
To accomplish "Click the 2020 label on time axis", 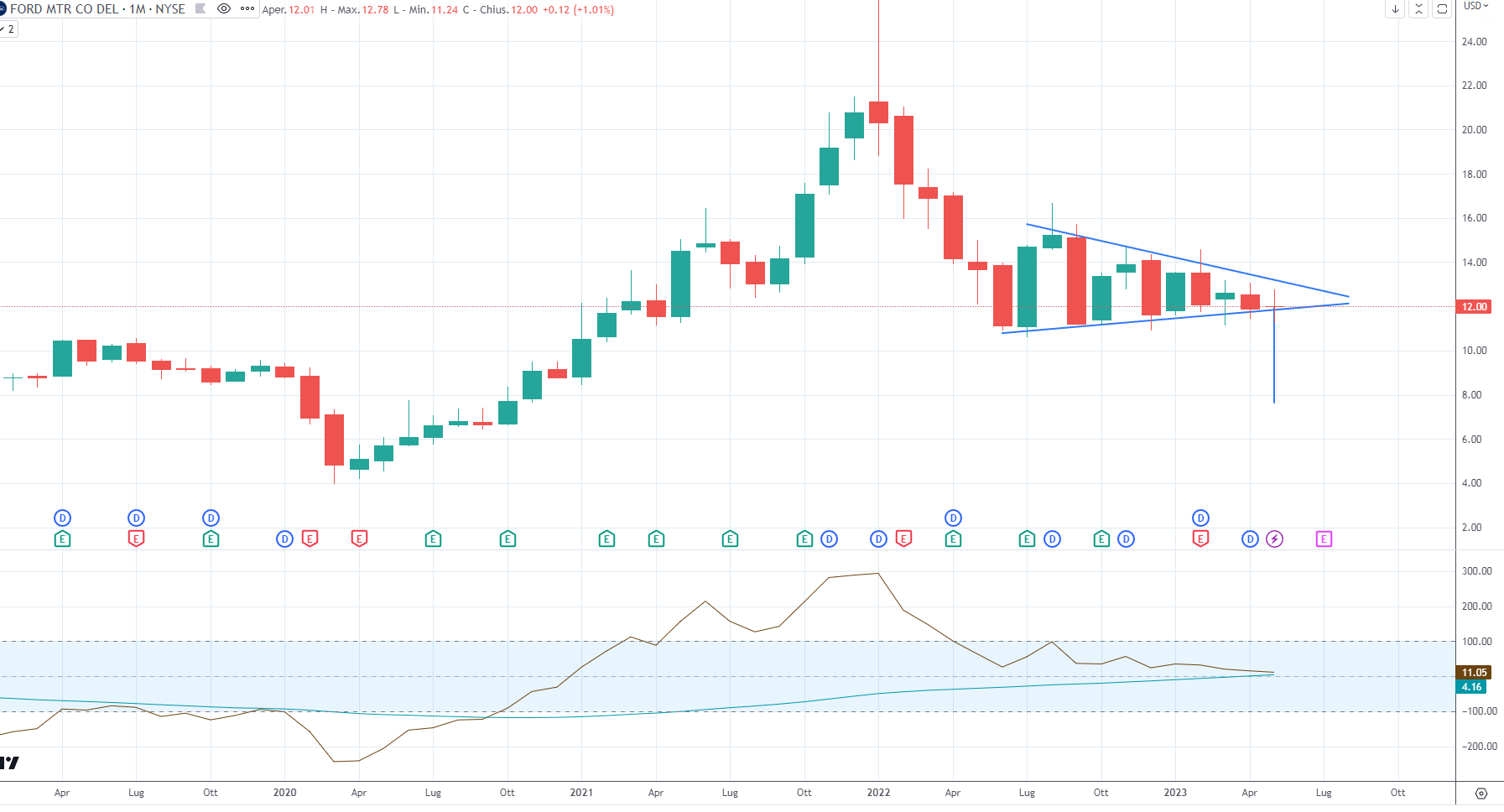I will pos(284,793).
